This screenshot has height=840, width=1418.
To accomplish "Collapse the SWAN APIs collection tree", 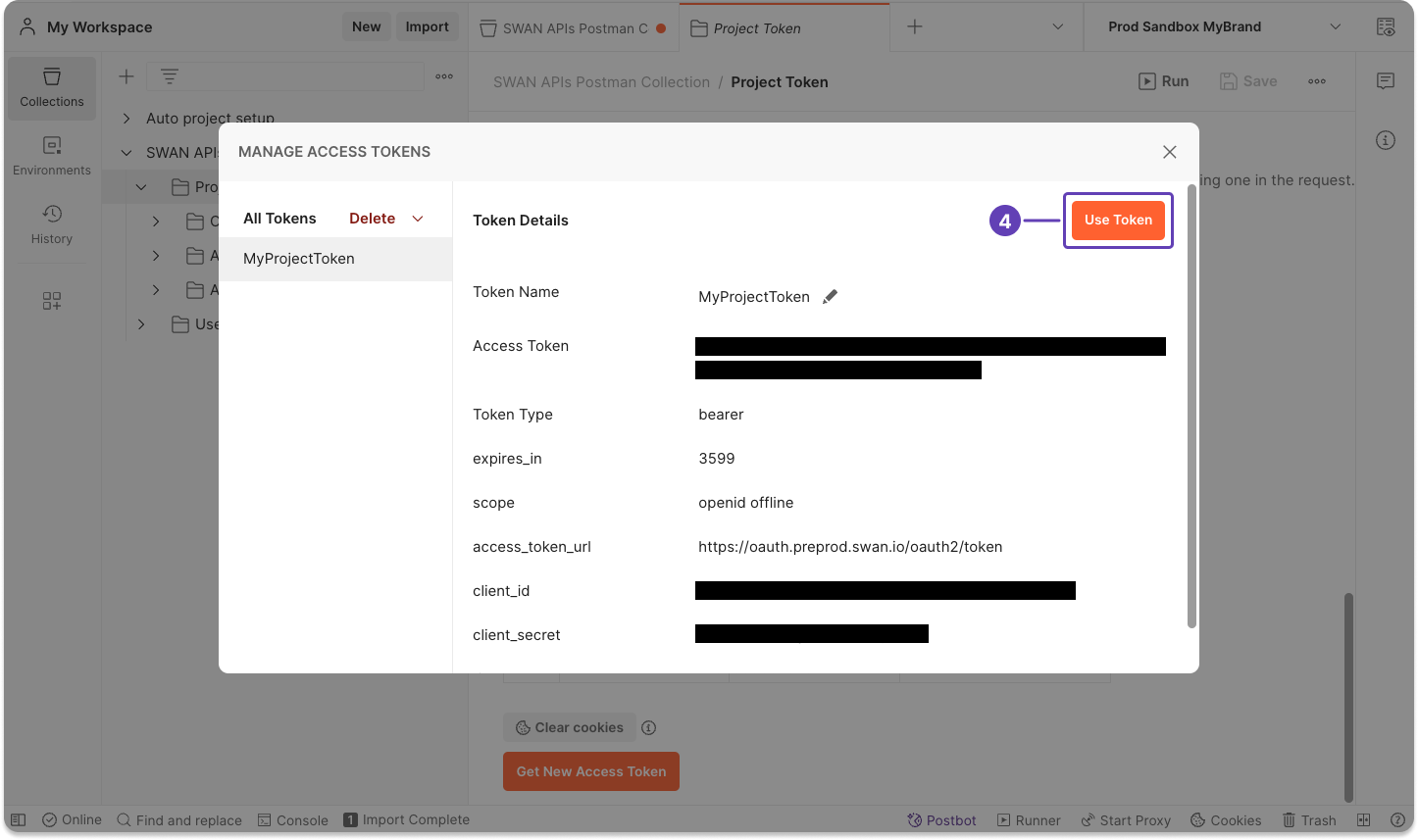I will pos(126,152).
